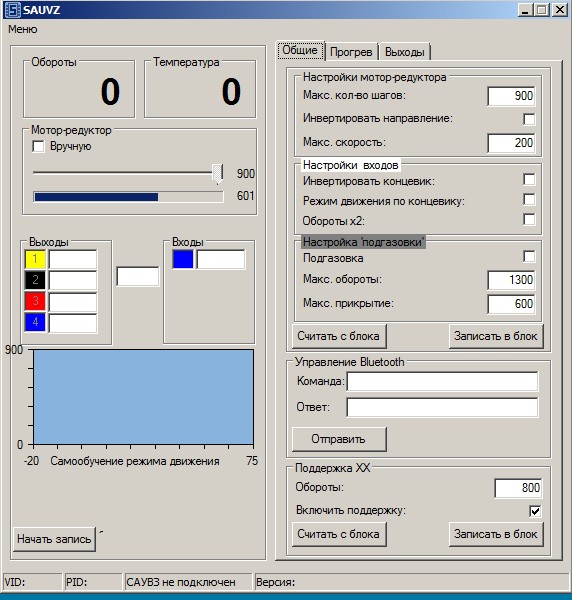Click the motor-reducer position slider thumb
572x600 pixels.
217,174
